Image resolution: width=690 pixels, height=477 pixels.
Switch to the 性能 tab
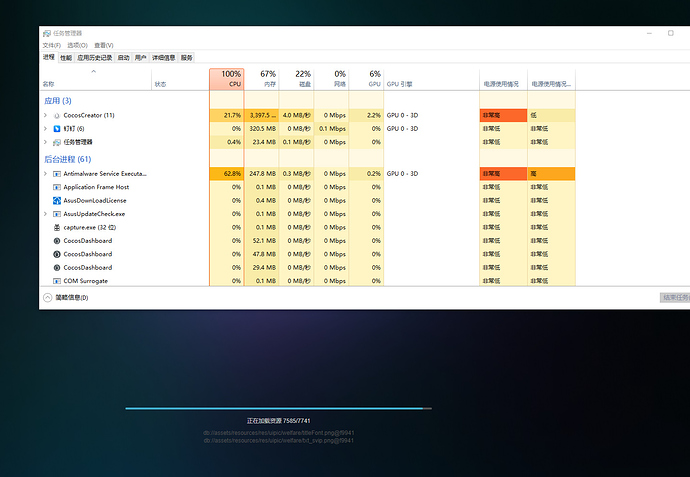66,58
